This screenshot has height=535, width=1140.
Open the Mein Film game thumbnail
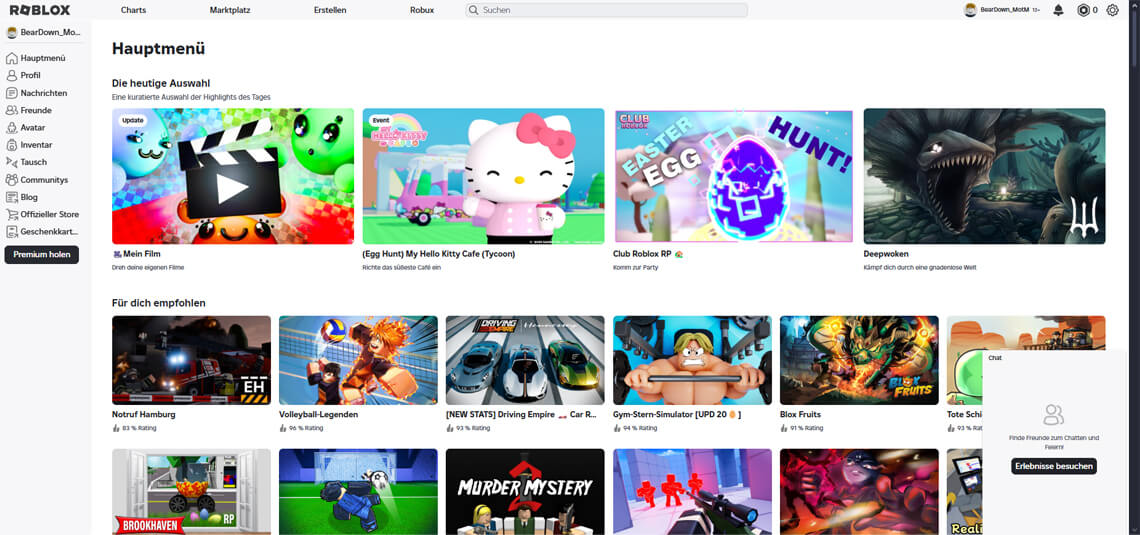click(x=233, y=176)
